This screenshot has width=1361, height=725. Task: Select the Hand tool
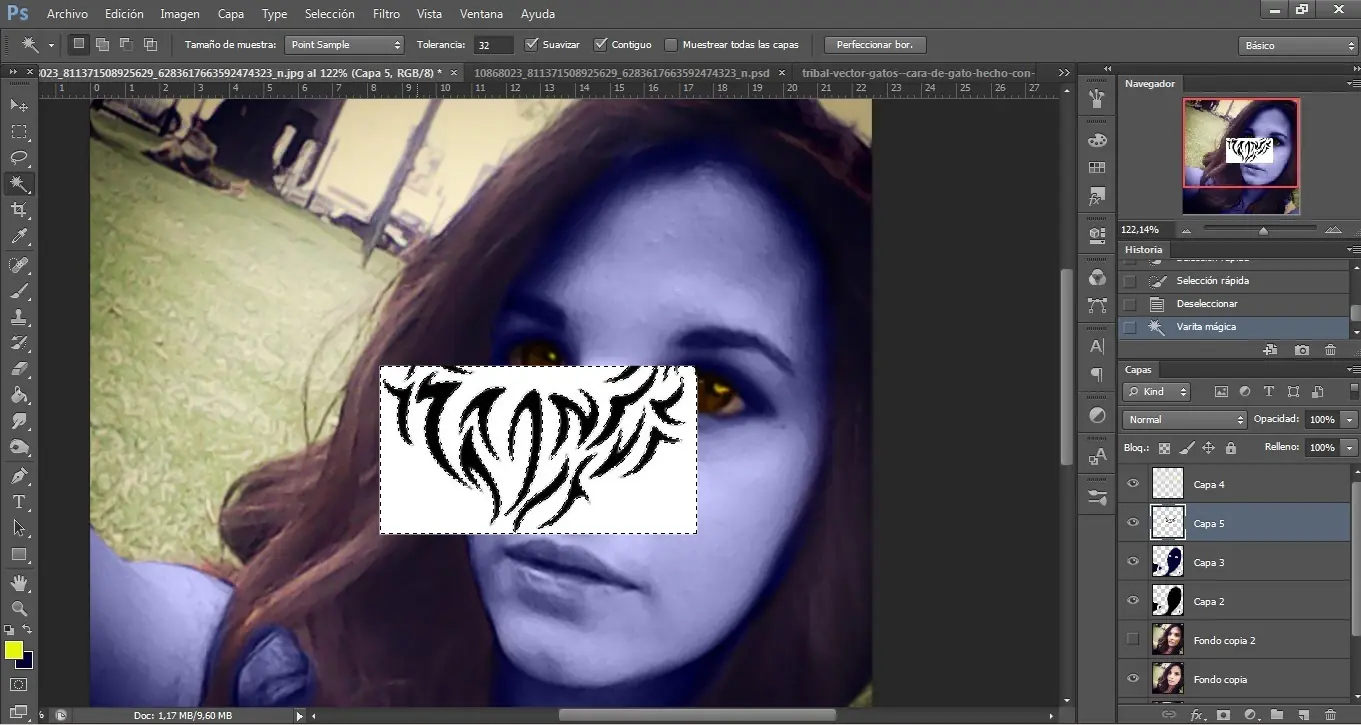pos(19,582)
